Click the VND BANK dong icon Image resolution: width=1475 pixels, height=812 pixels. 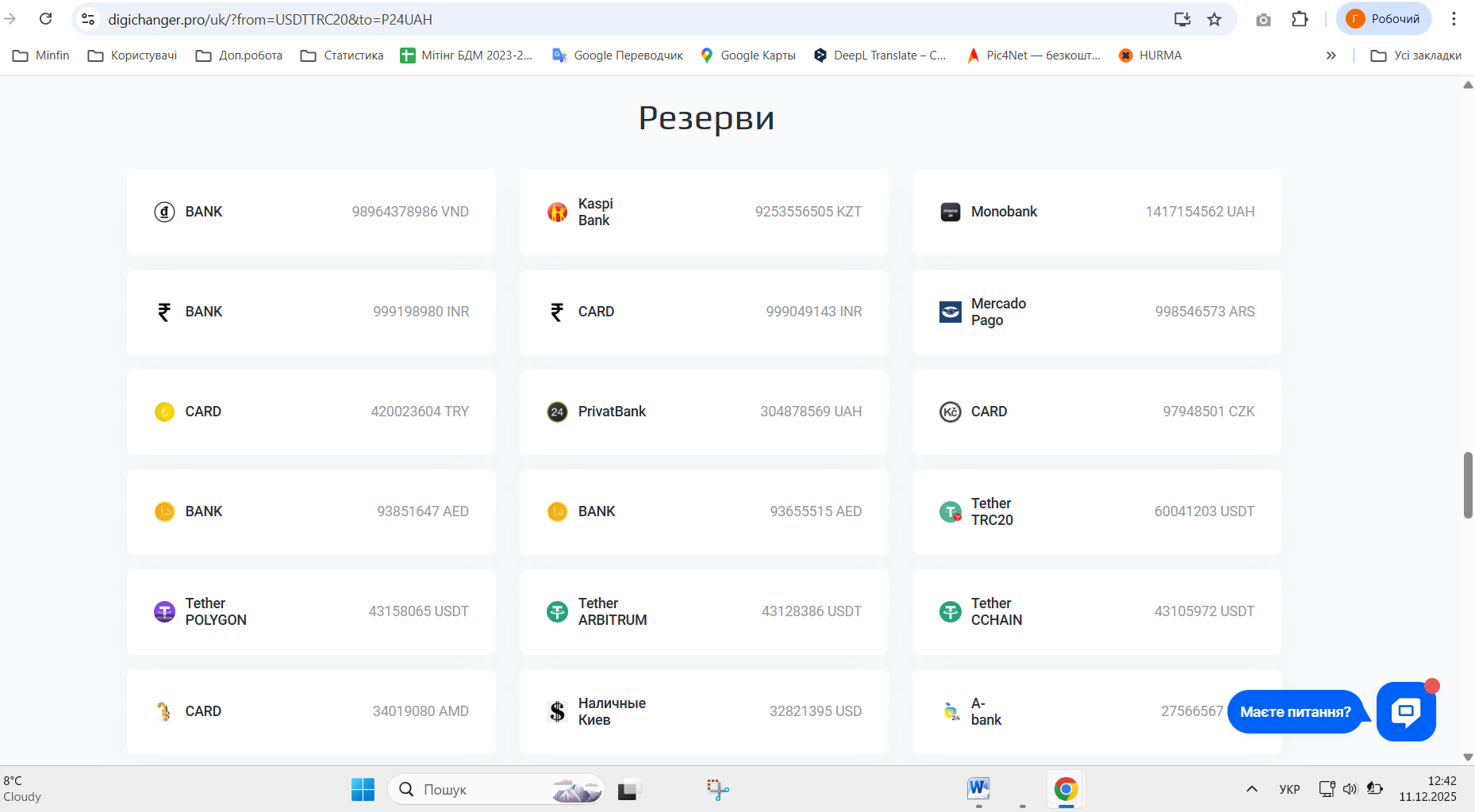[164, 212]
